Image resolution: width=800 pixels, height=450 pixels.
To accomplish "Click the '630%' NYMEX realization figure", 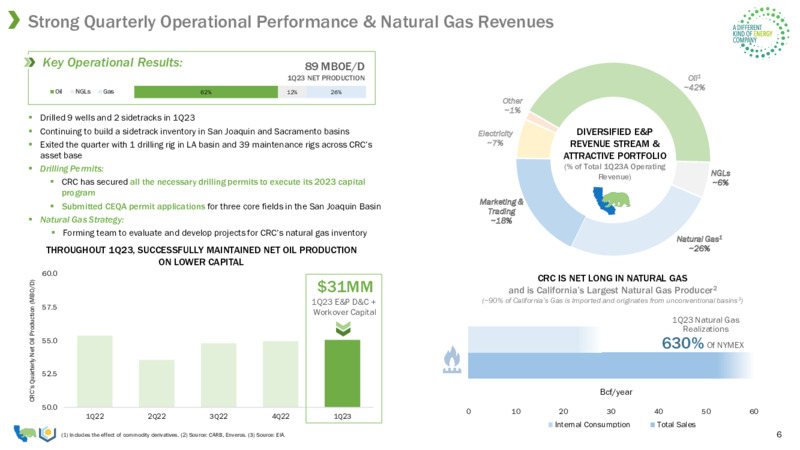I will [x=683, y=343].
